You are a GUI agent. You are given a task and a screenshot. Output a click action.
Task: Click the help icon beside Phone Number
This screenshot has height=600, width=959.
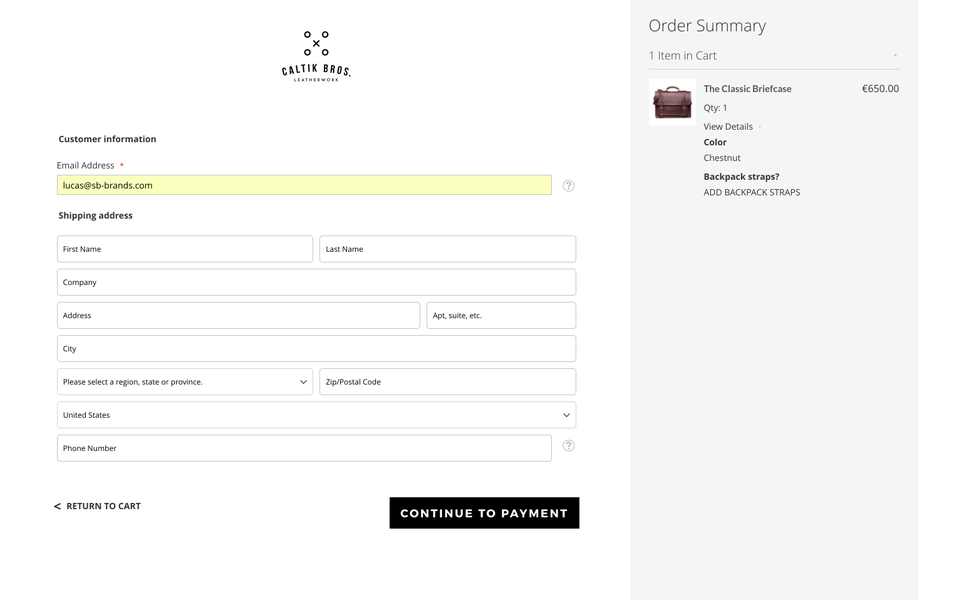coord(568,446)
